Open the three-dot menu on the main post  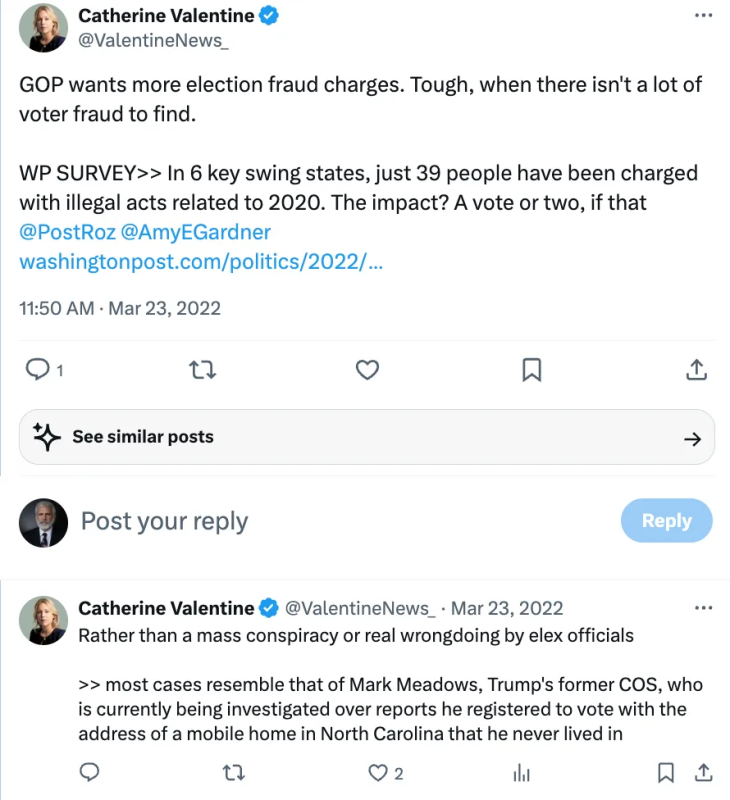pyautogui.click(x=703, y=15)
